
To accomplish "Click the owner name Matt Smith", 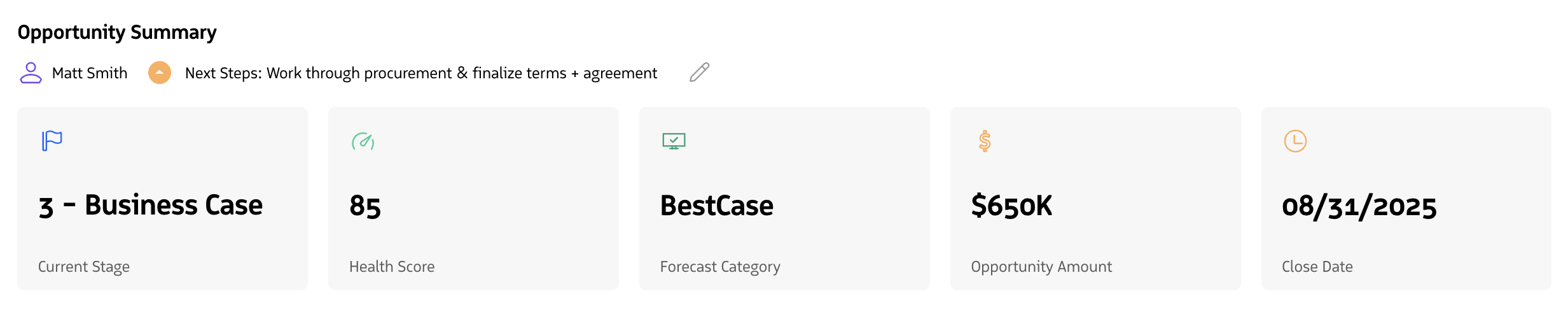I will point(90,73).
